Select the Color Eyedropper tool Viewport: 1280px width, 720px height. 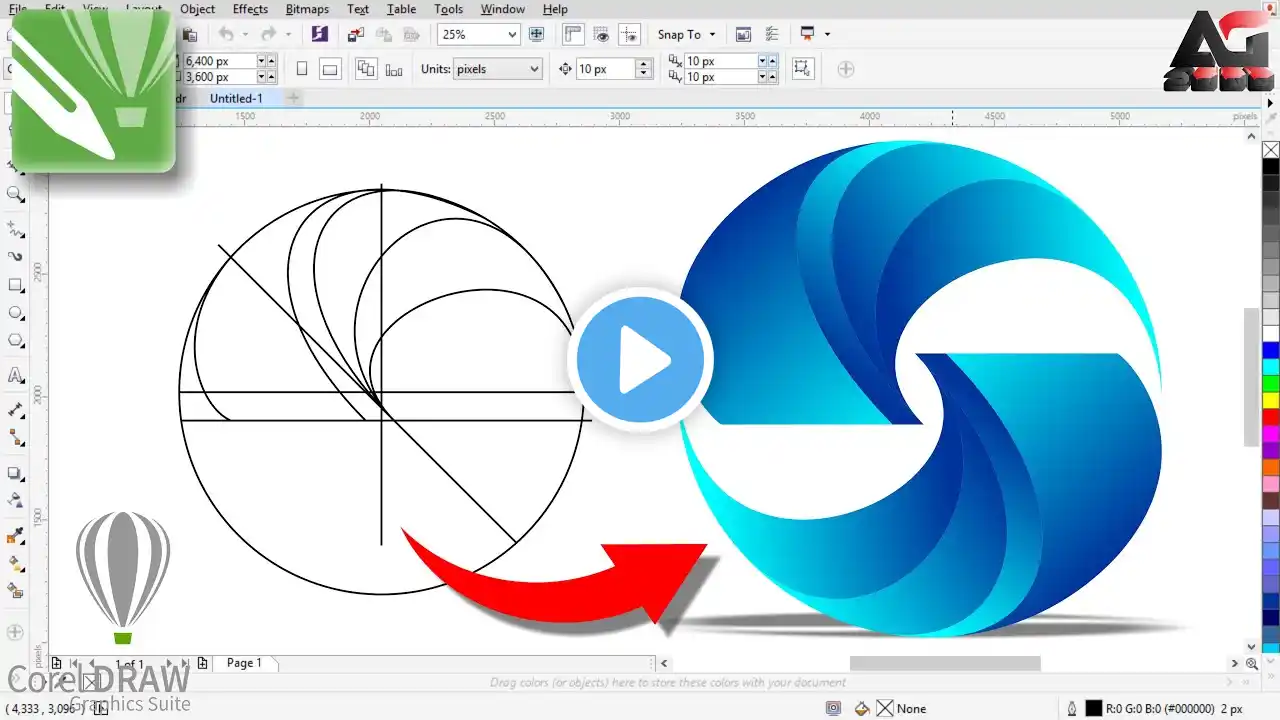(15, 536)
